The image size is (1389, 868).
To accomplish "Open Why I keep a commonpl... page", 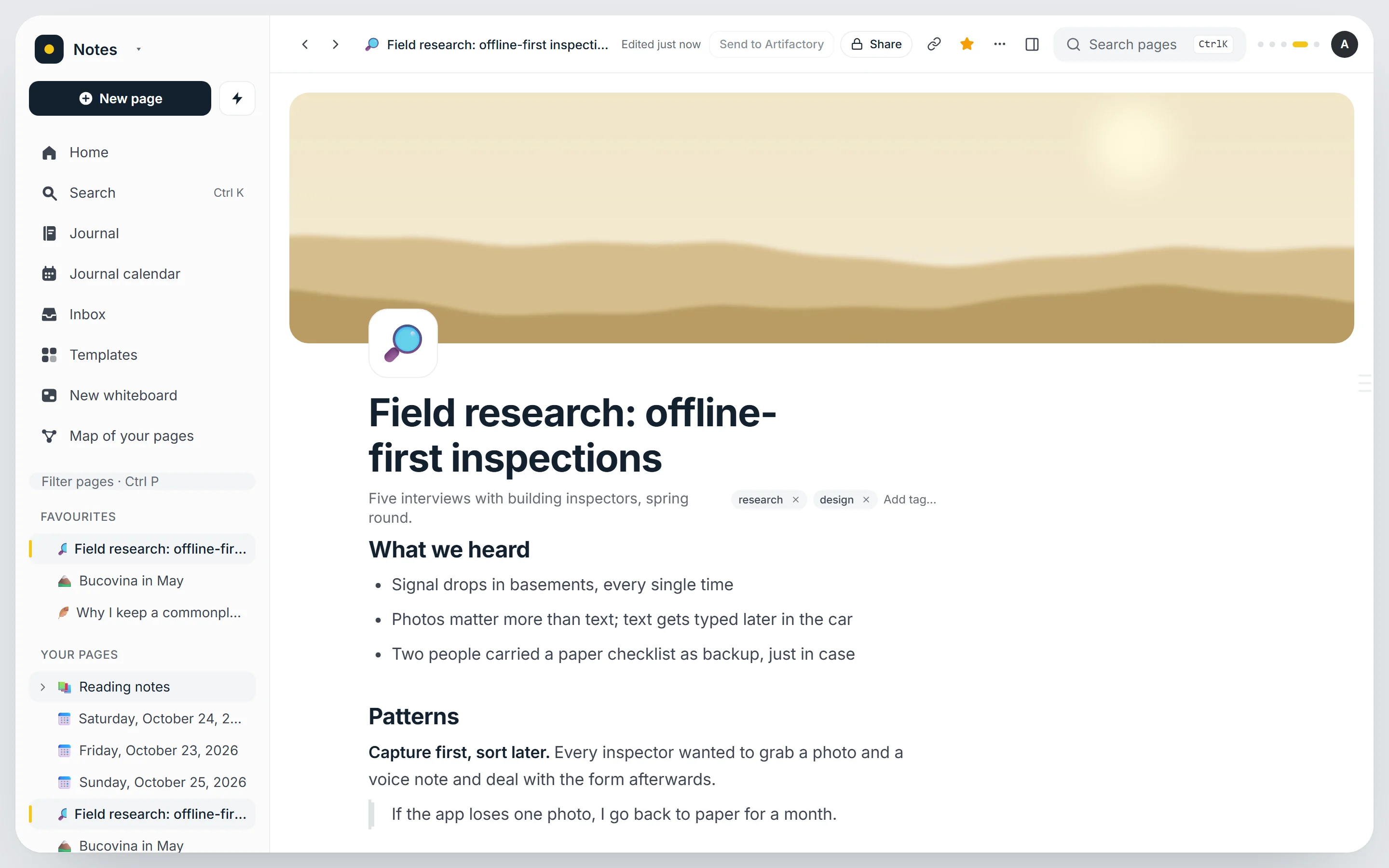I will [142, 612].
